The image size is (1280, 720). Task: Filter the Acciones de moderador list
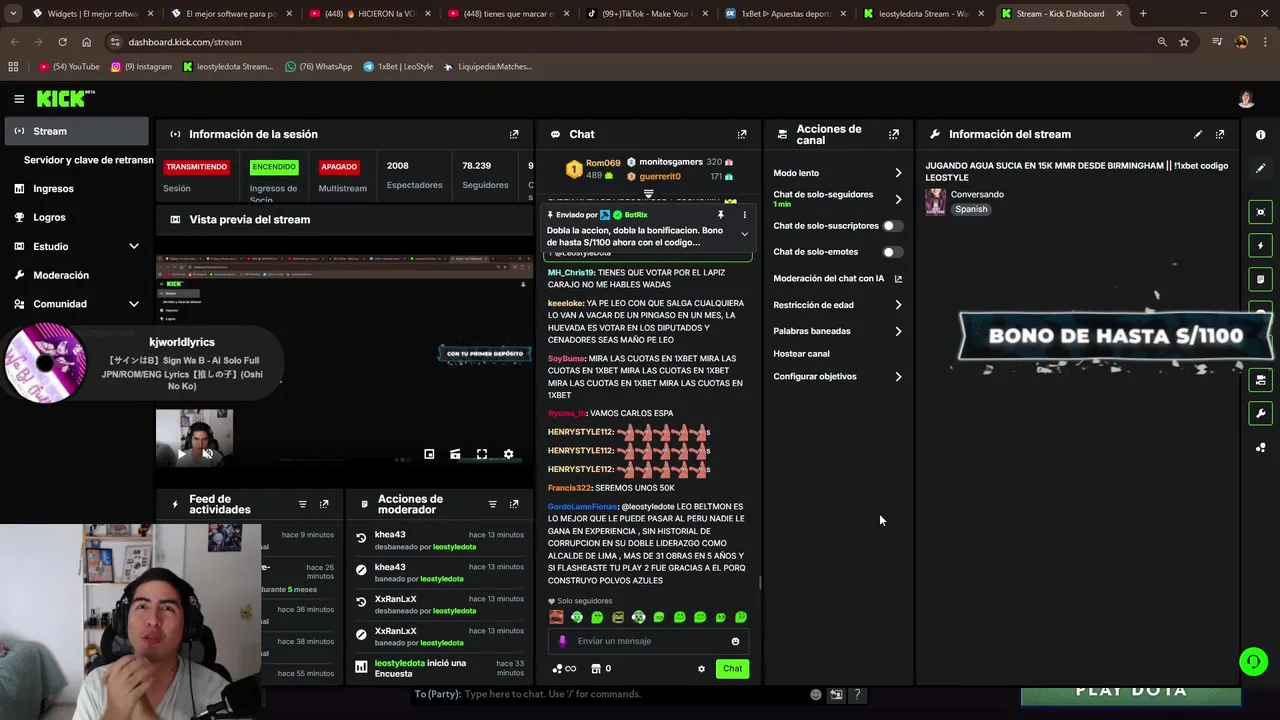492,504
